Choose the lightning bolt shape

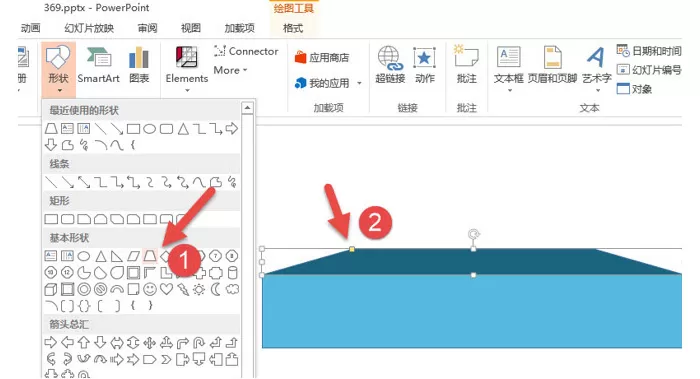(183, 289)
